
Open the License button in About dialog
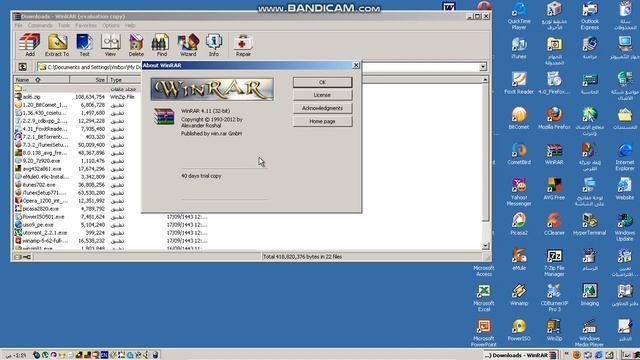(x=322, y=95)
